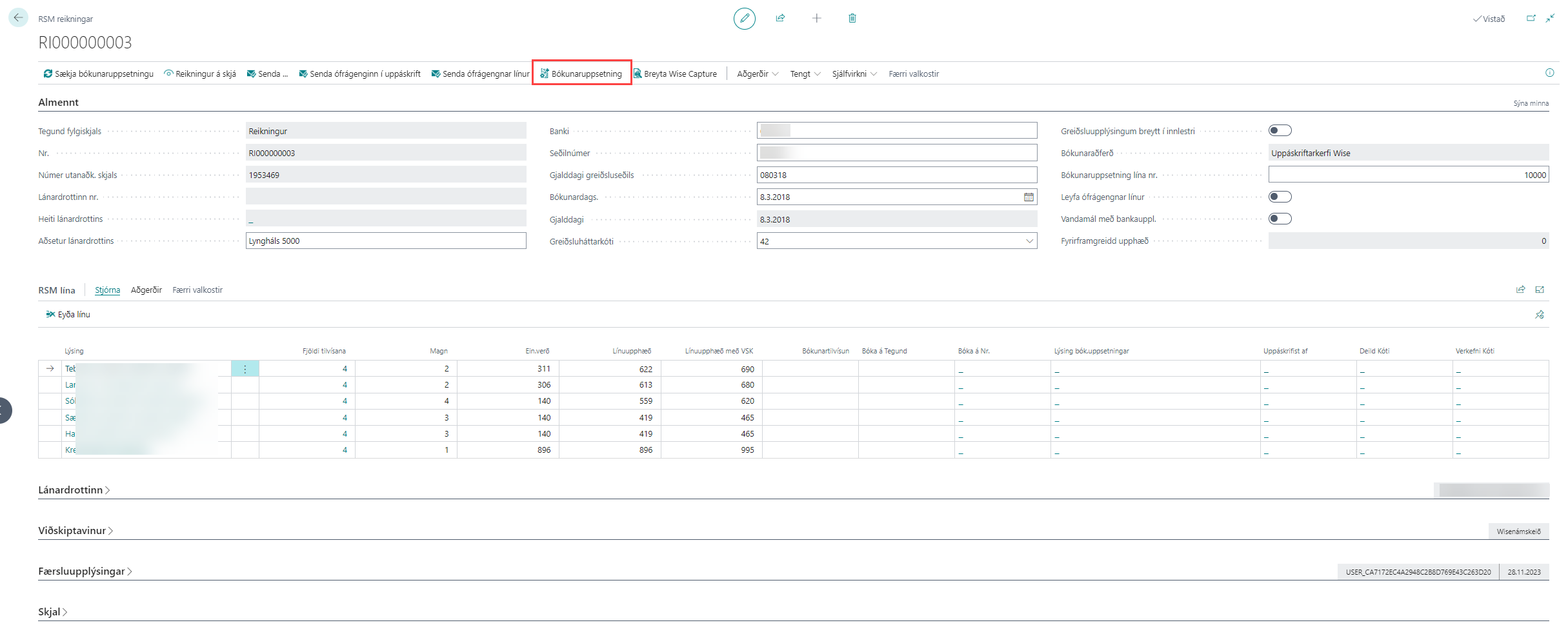Viewport: 1568px width, 625px height.
Task: Enable Leyfa ófrágengnar línur toggle
Action: 1280,197
